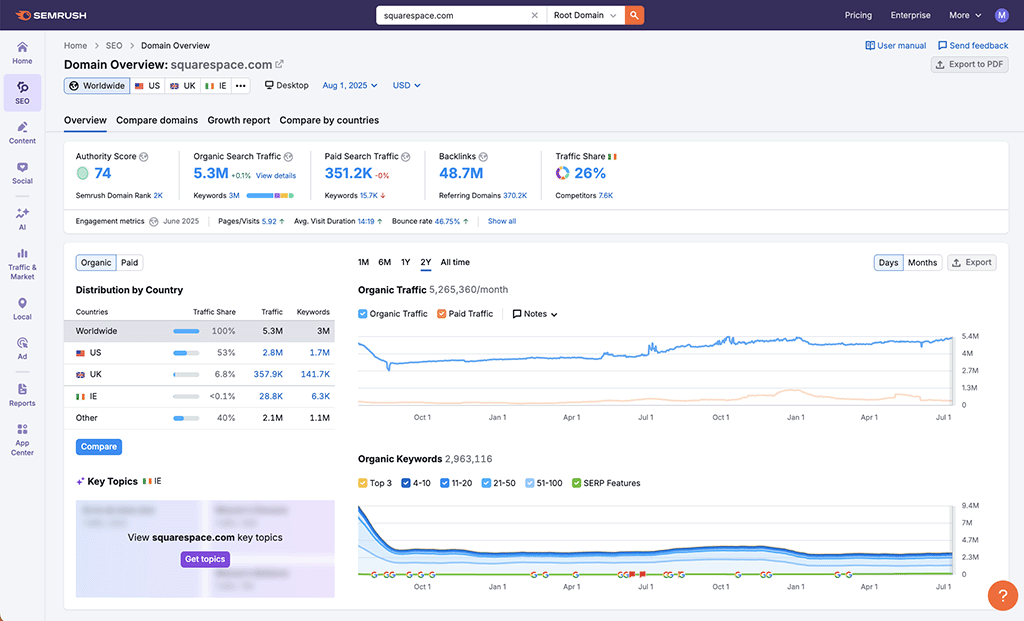
Task: Toggle the 51-100 keywords checkbox
Action: click(530, 483)
